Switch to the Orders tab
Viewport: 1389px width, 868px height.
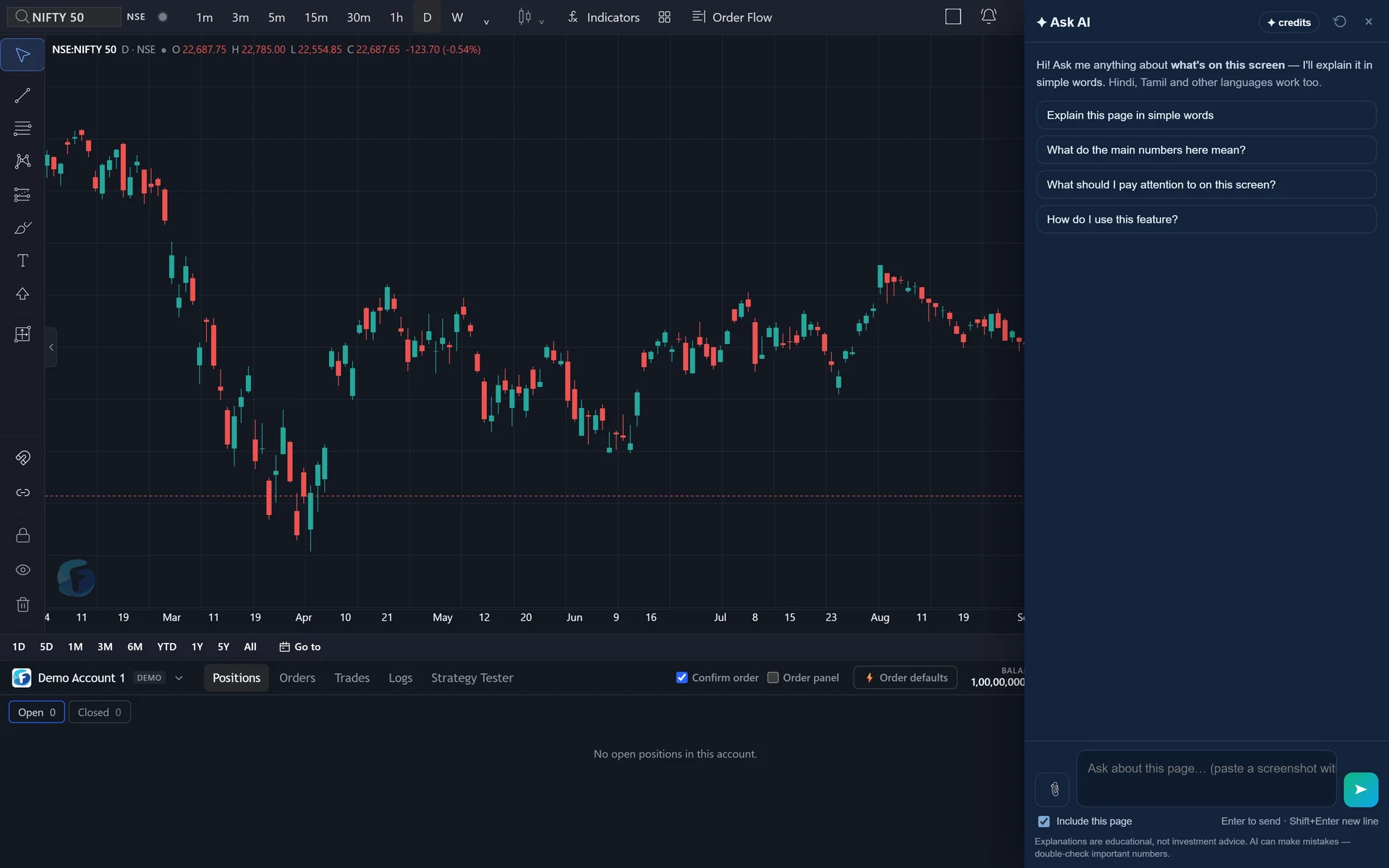coord(297,678)
